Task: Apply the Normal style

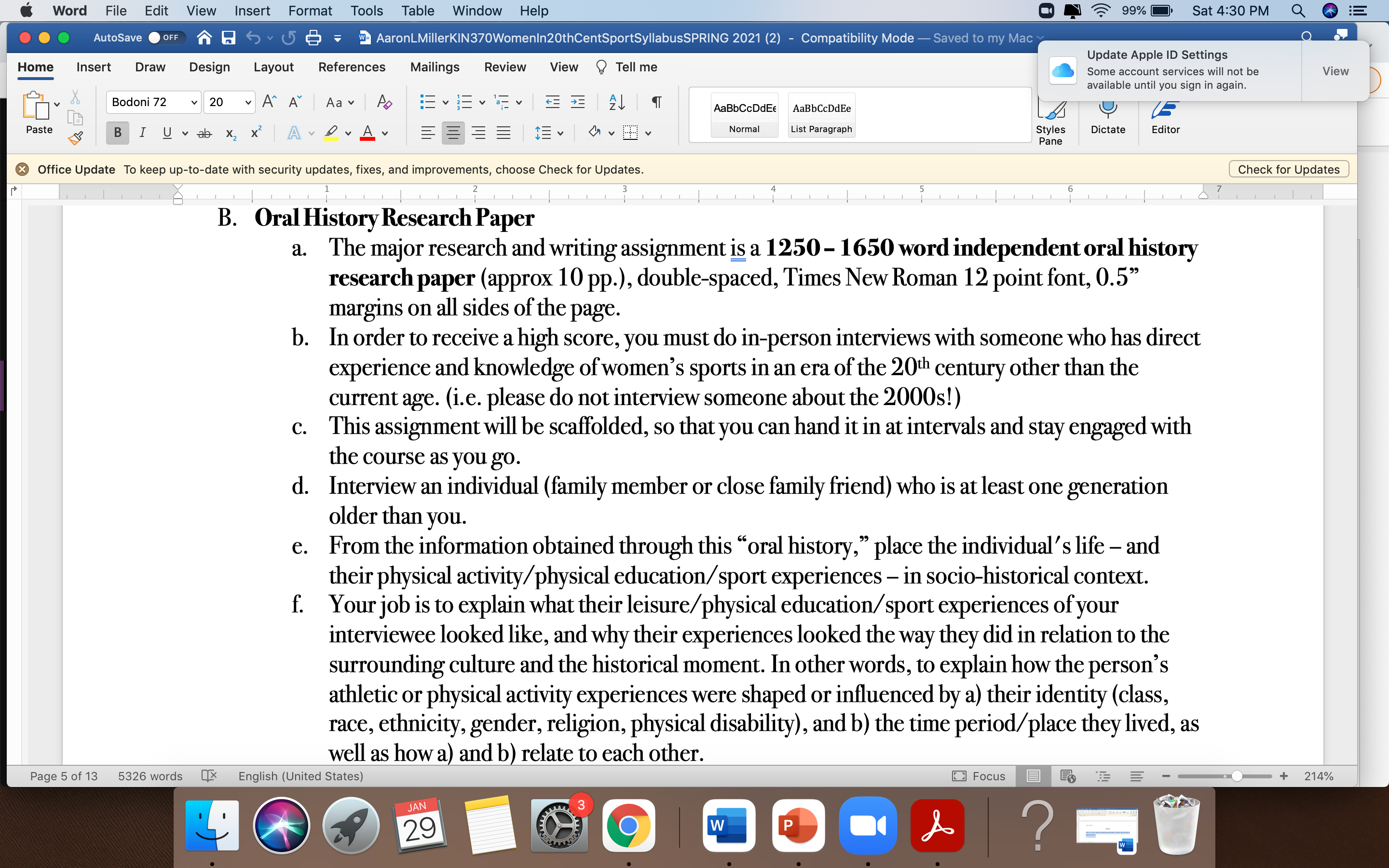Action: [745, 115]
